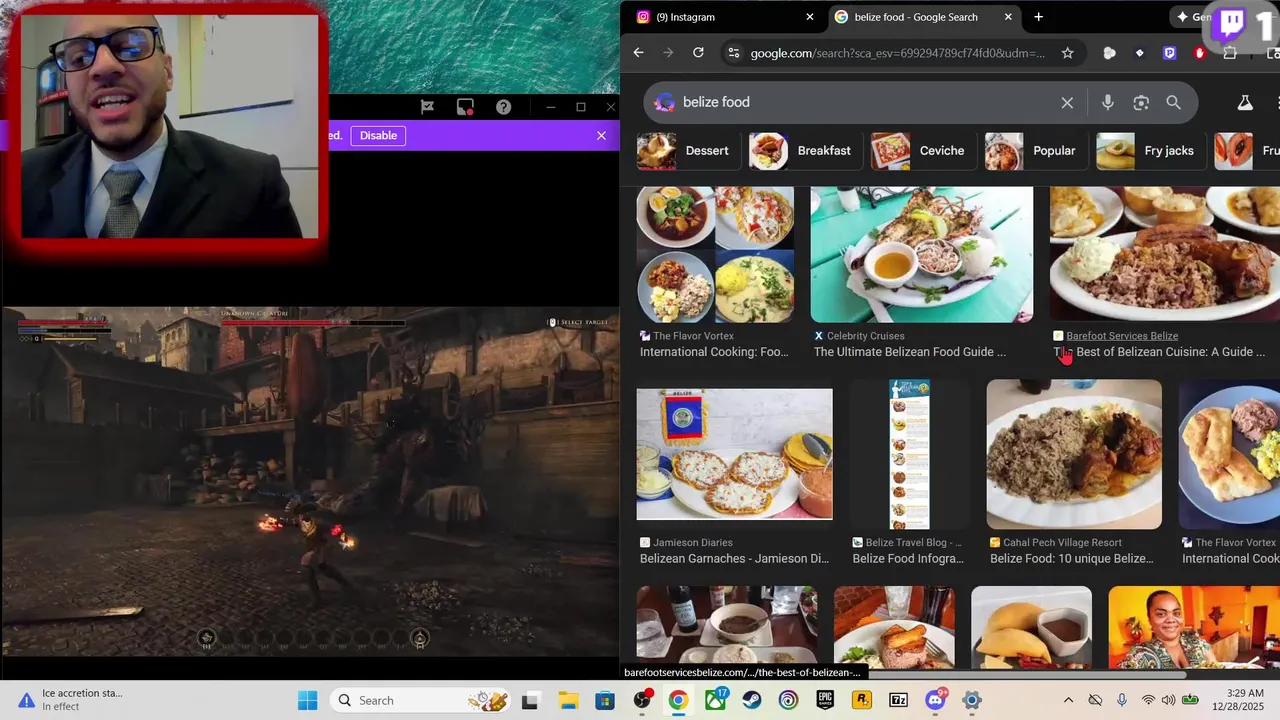Open the Barefoot Services Belize source link

(x=1122, y=336)
